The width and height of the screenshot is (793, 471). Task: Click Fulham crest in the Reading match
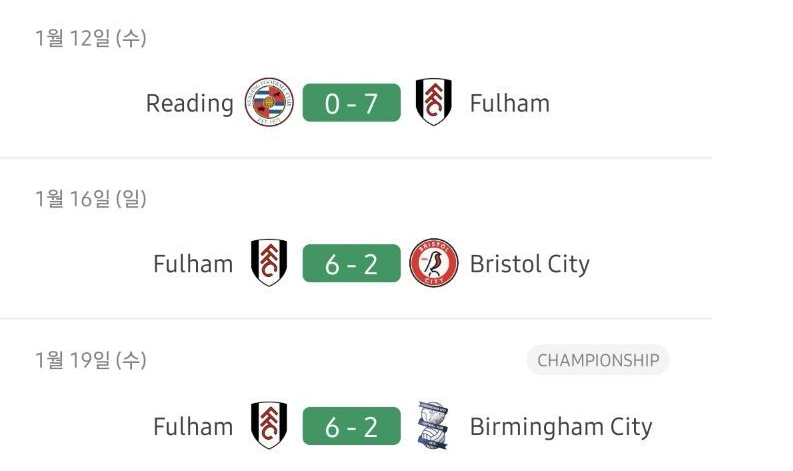coord(433,102)
